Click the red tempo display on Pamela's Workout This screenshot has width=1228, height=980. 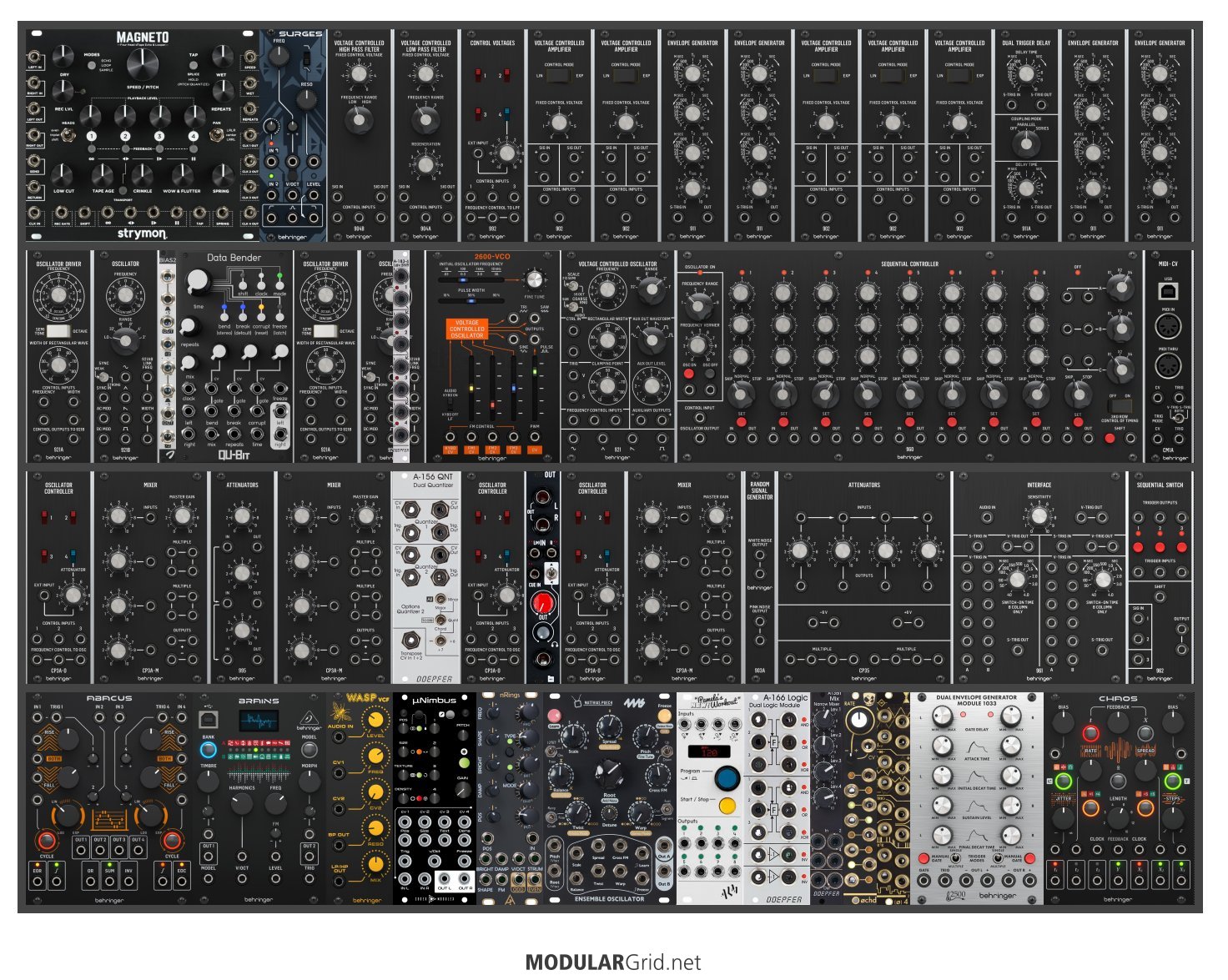coord(707,751)
